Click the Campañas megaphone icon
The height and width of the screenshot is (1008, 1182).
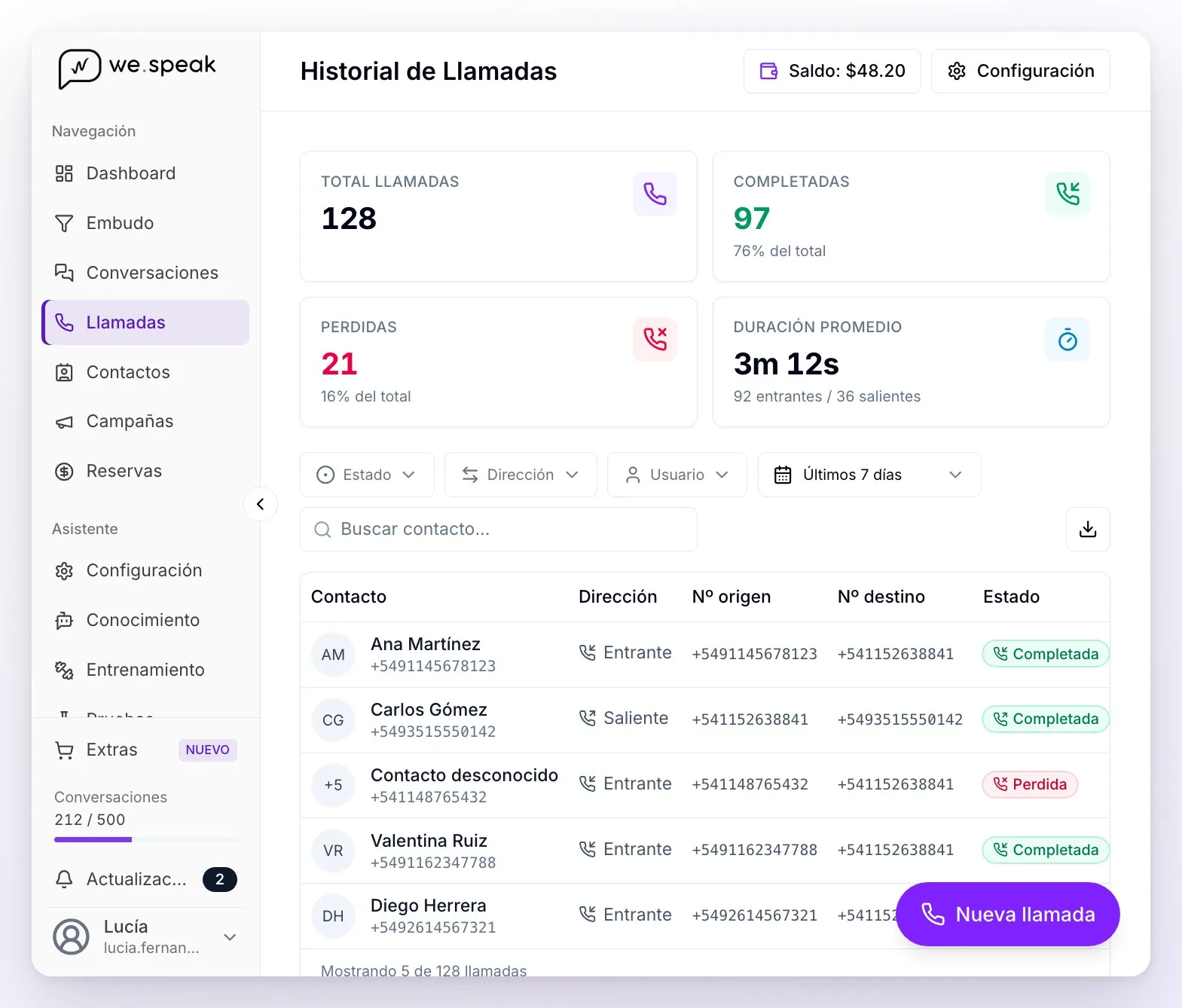coord(64,422)
